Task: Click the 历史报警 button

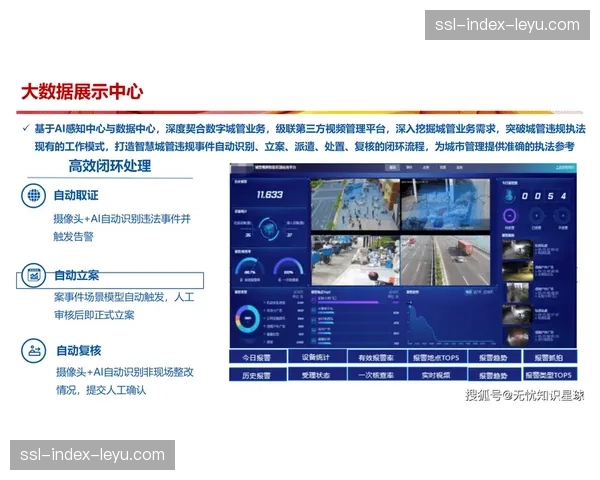Action: point(258,375)
